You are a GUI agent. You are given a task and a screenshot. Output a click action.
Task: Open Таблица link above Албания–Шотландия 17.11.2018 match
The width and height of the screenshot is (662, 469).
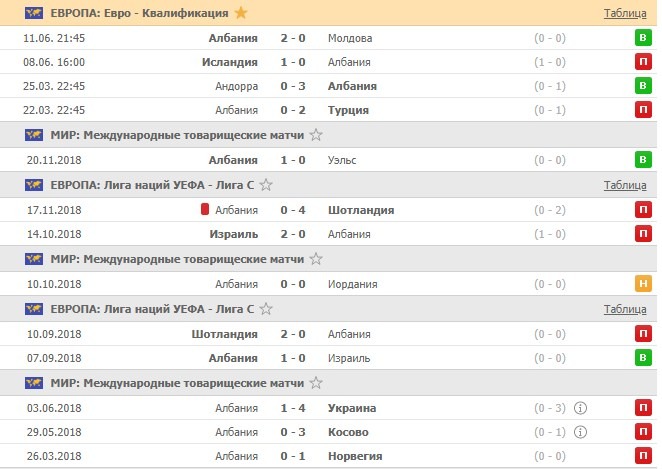point(625,185)
